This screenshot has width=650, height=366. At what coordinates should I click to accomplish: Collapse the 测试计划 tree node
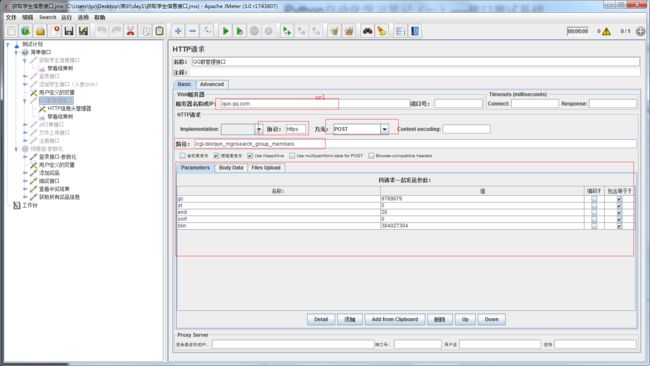coord(8,44)
